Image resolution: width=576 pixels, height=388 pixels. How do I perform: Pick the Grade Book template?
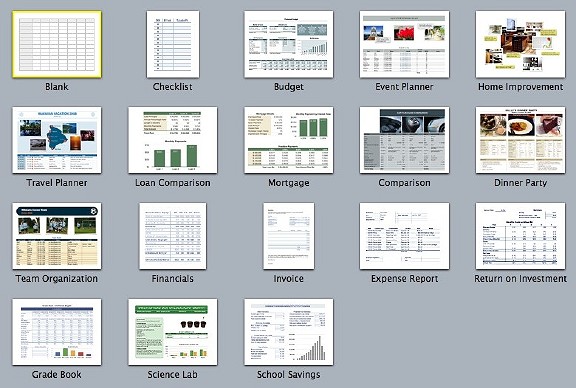[57, 332]
